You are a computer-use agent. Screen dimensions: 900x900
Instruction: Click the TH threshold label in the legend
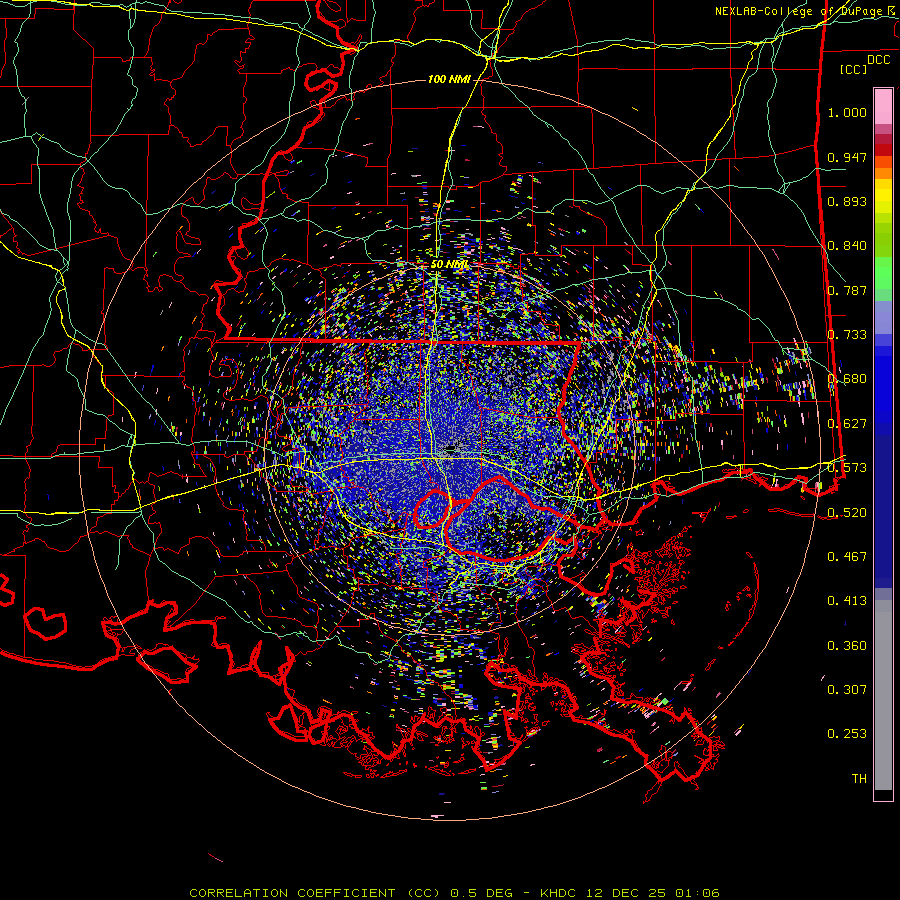click(859, 779)
